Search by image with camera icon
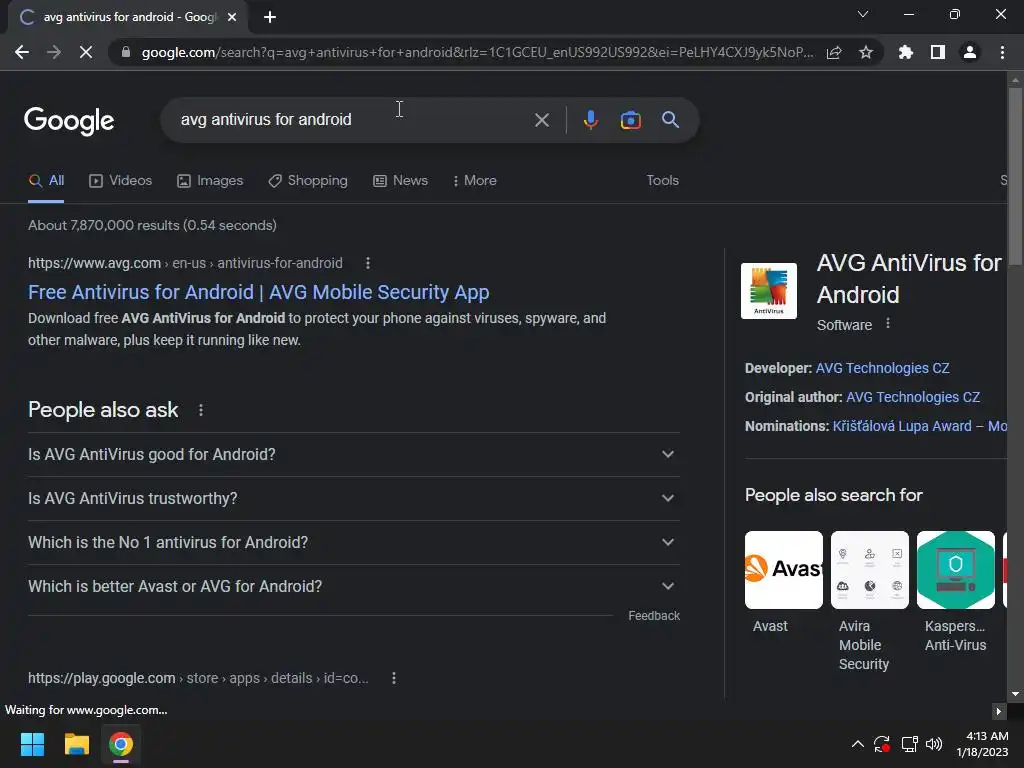 630,120
